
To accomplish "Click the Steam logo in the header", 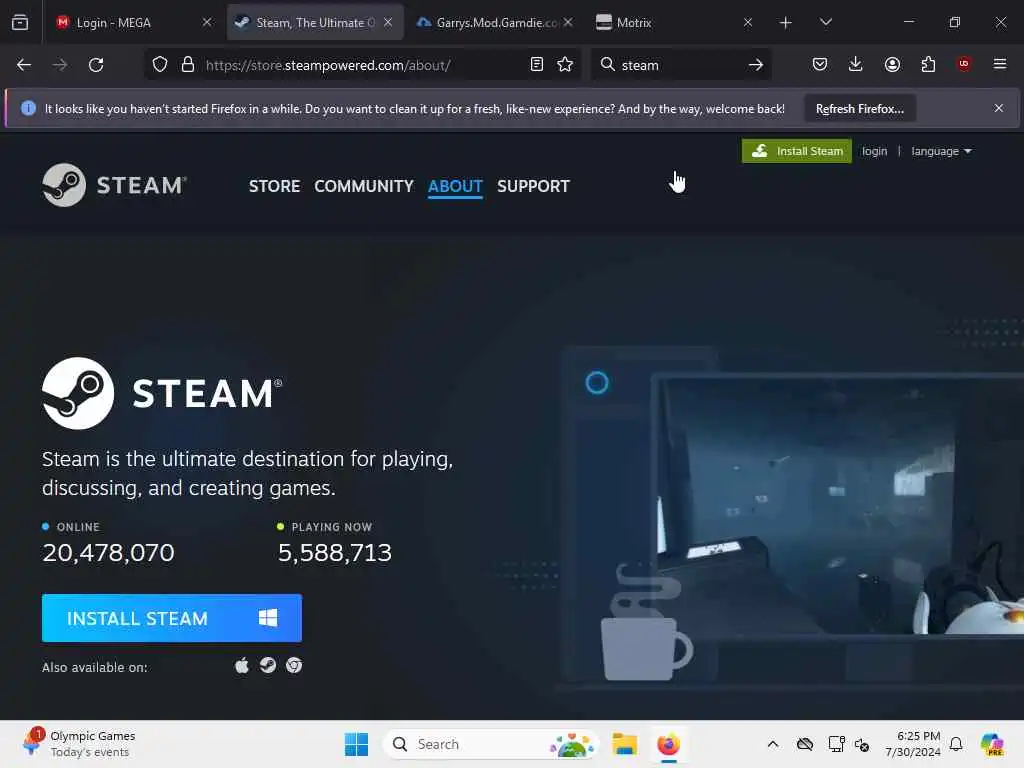I will [x=114, y=185].
